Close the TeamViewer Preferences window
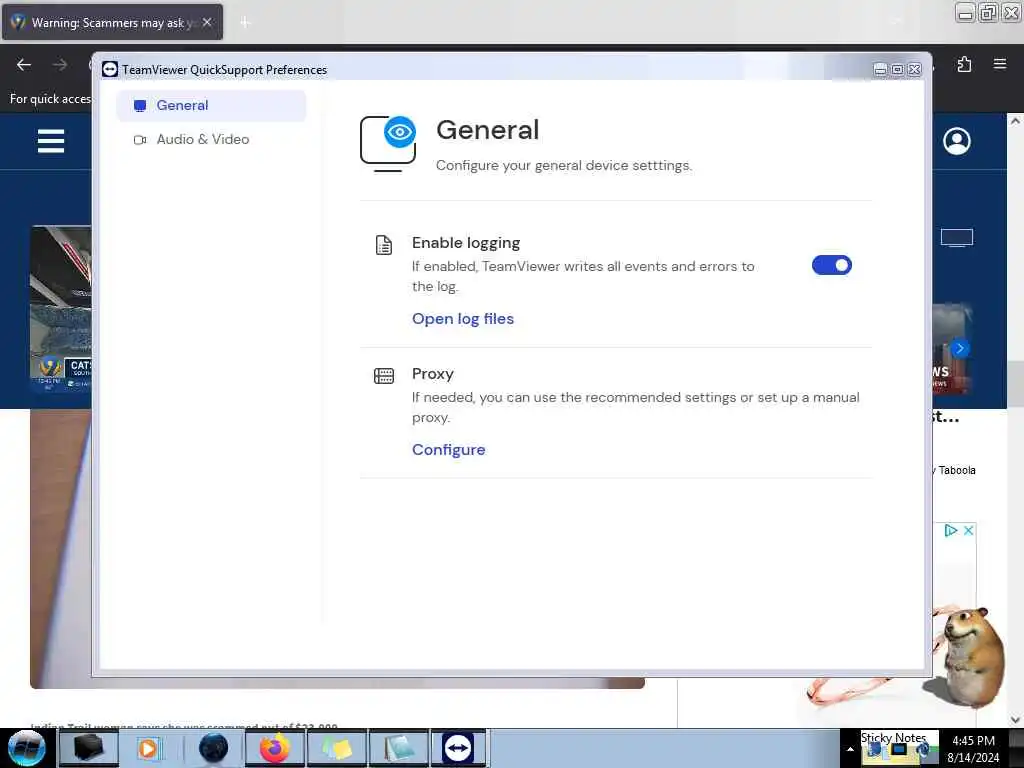This screenshot has width=1024, height=768. pyautogui.click(x=915, y=69)
